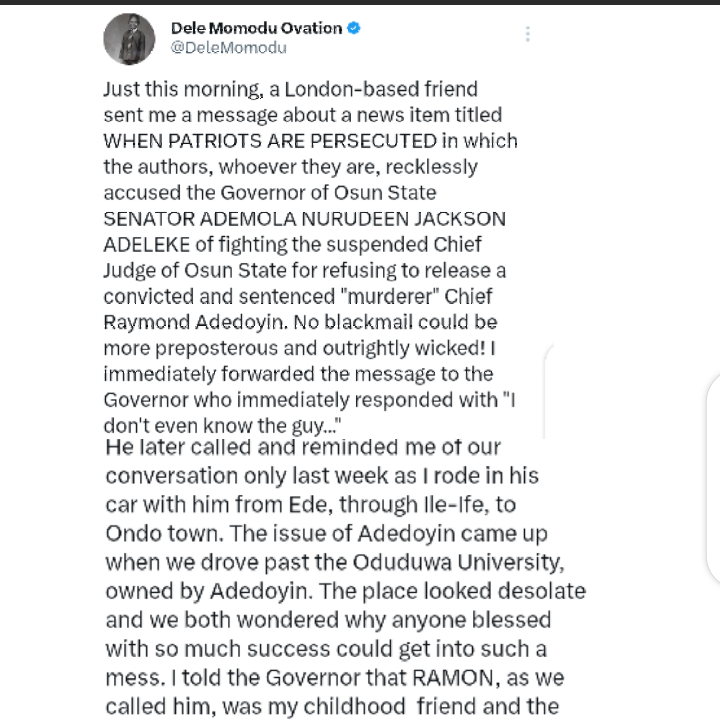Click the display name Dele Momodu Ovation
The height and width of the screenshot is (719, 720).
coord(256,28)
